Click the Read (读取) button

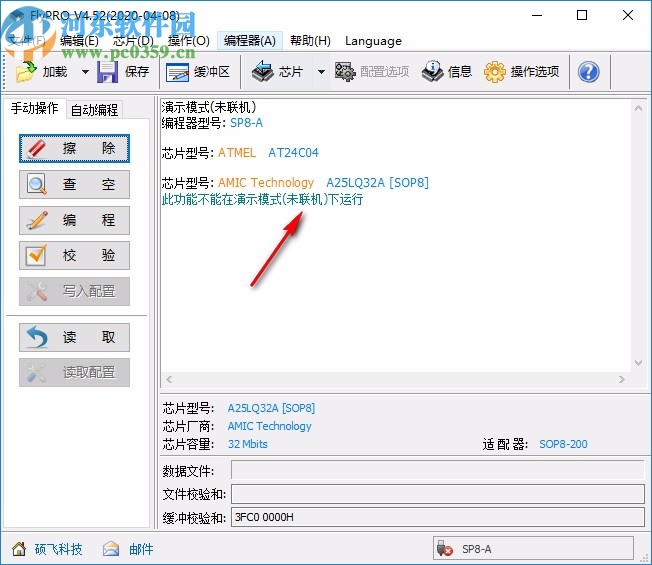[x=74, y=337]
